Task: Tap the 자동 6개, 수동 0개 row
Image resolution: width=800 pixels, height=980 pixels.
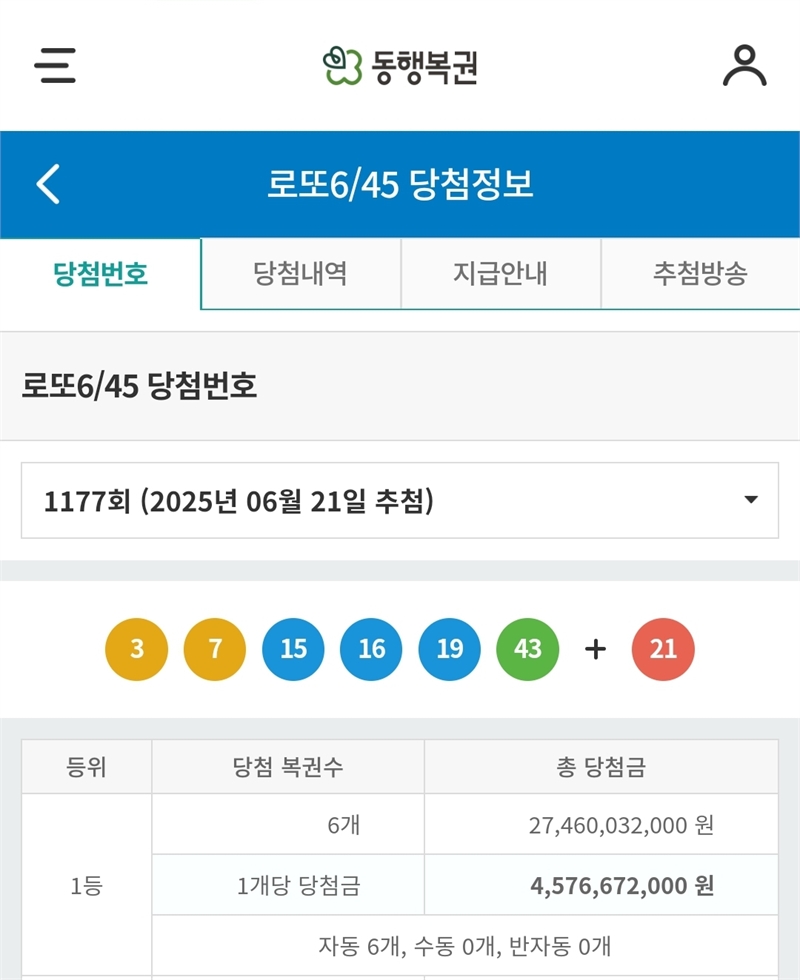Action: pyautogui.click(x=464, y=944)
